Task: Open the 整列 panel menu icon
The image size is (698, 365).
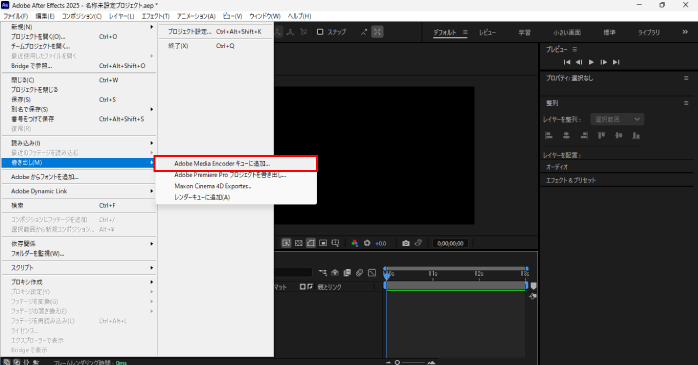Action: 686,103
